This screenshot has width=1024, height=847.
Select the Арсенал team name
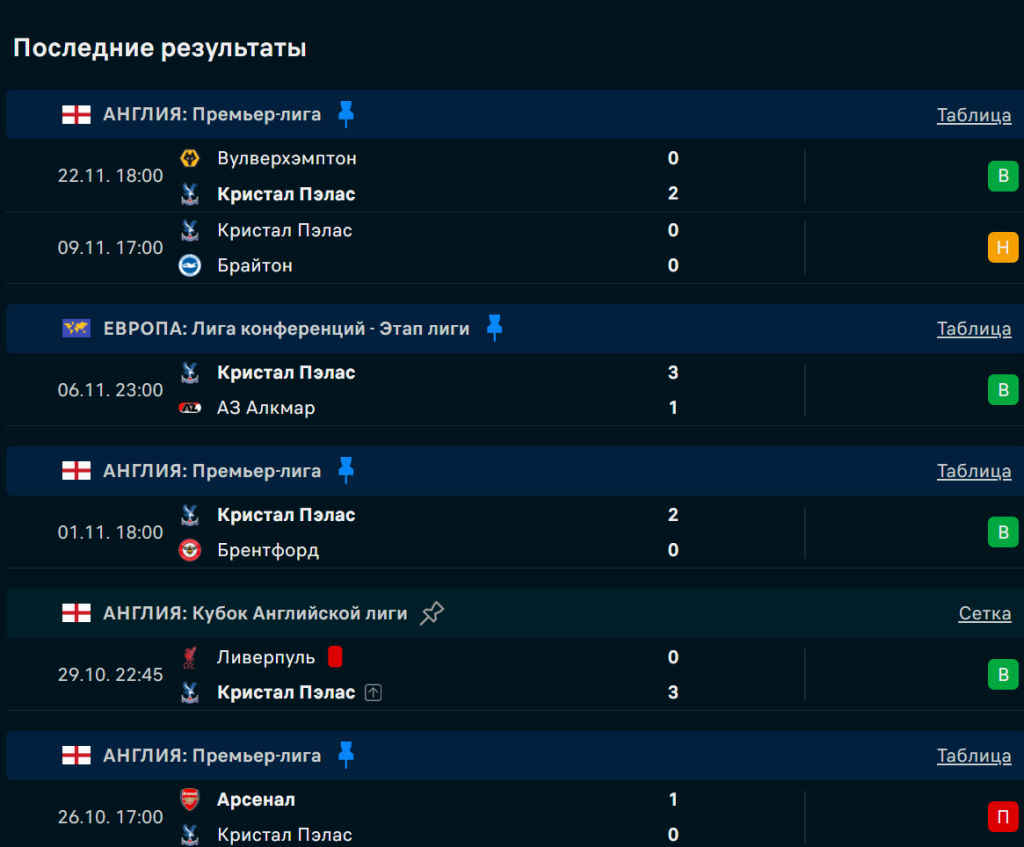(x=256, y=800)
